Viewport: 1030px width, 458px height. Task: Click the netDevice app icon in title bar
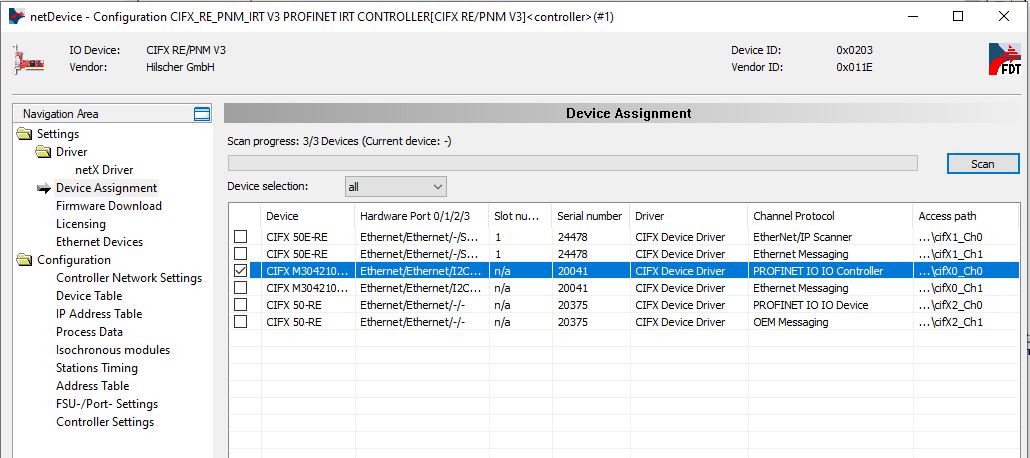16,16
